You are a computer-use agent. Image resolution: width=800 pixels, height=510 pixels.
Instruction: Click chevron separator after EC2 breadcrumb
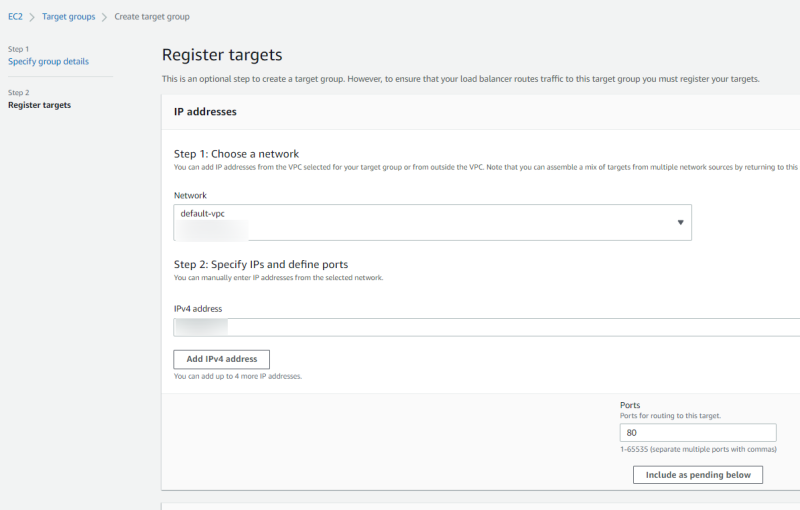click(32, 17)
